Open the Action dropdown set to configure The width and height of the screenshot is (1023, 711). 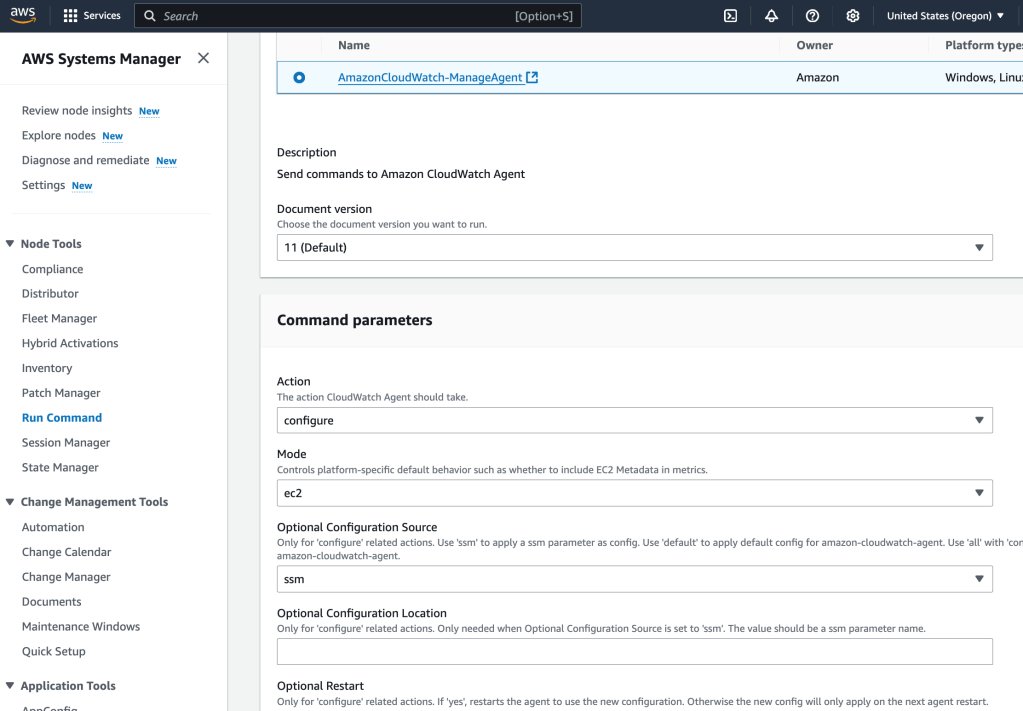click(634, 420)
